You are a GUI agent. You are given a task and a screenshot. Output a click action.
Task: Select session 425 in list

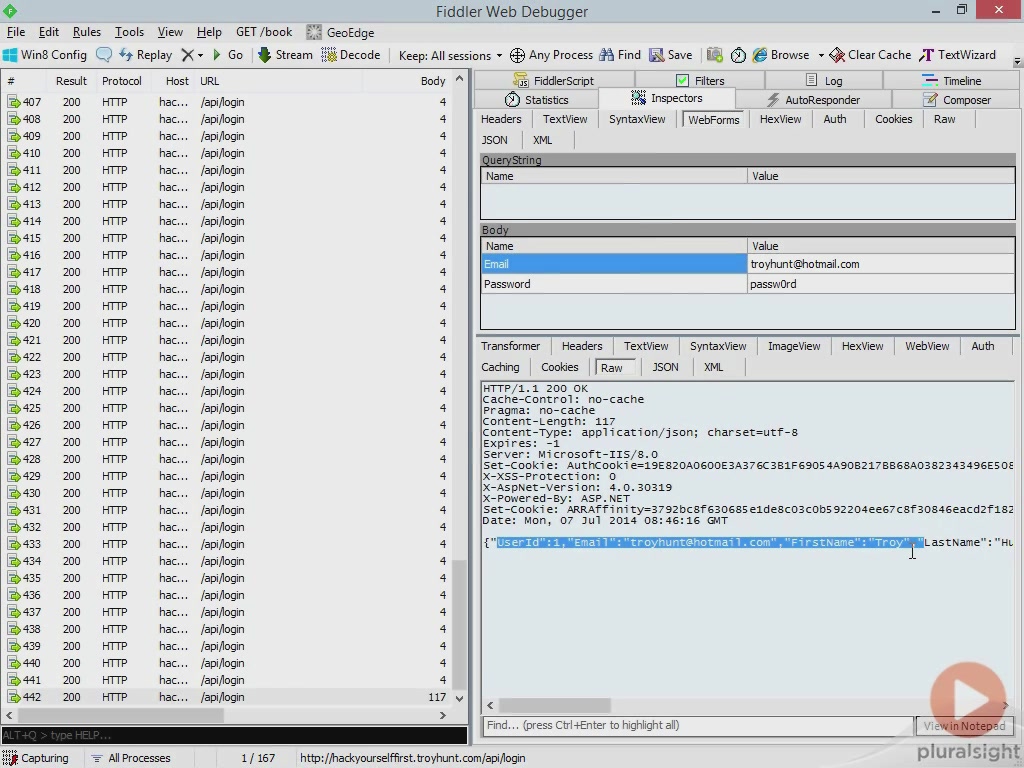coord(227,408)
